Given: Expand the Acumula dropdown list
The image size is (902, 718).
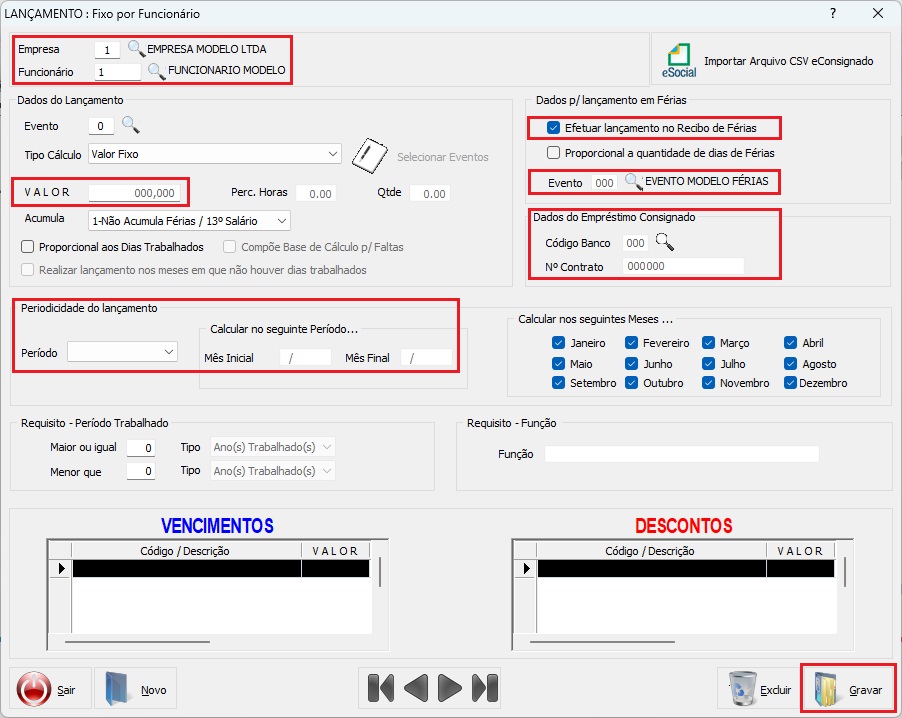Looking at the screenshot, I should pos(282,220).
